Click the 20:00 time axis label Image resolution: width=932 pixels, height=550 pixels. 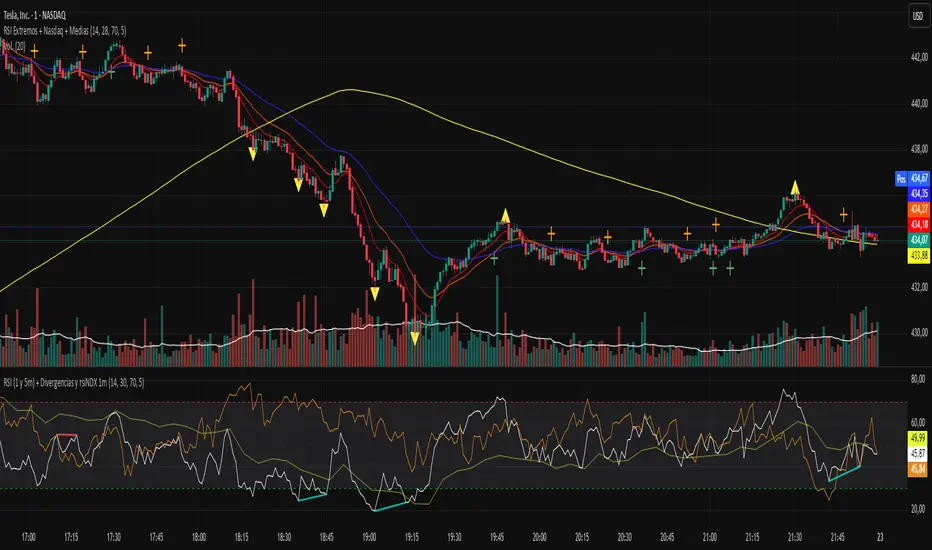click(539, 537)
